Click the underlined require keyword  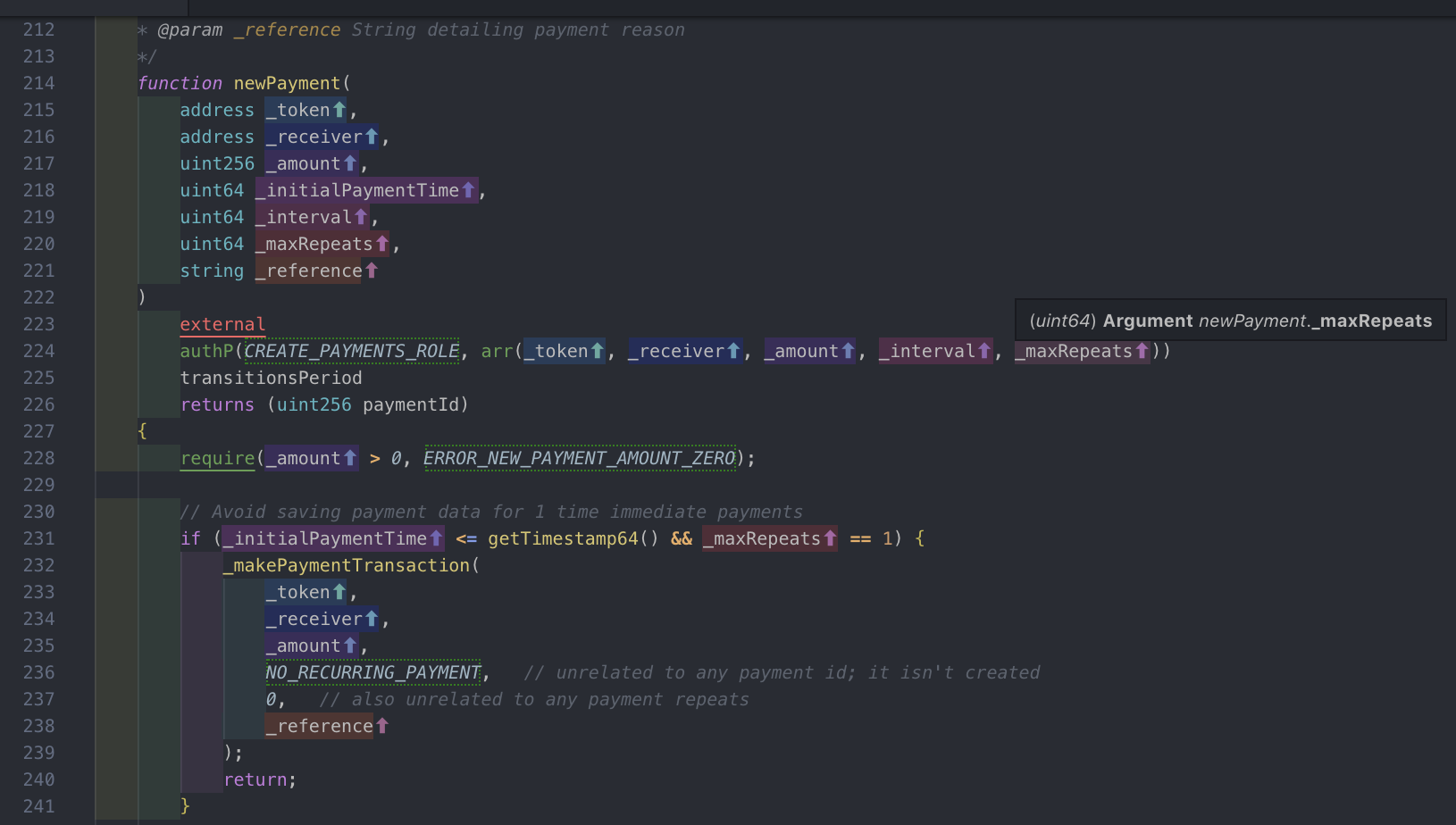coord(217,458)
